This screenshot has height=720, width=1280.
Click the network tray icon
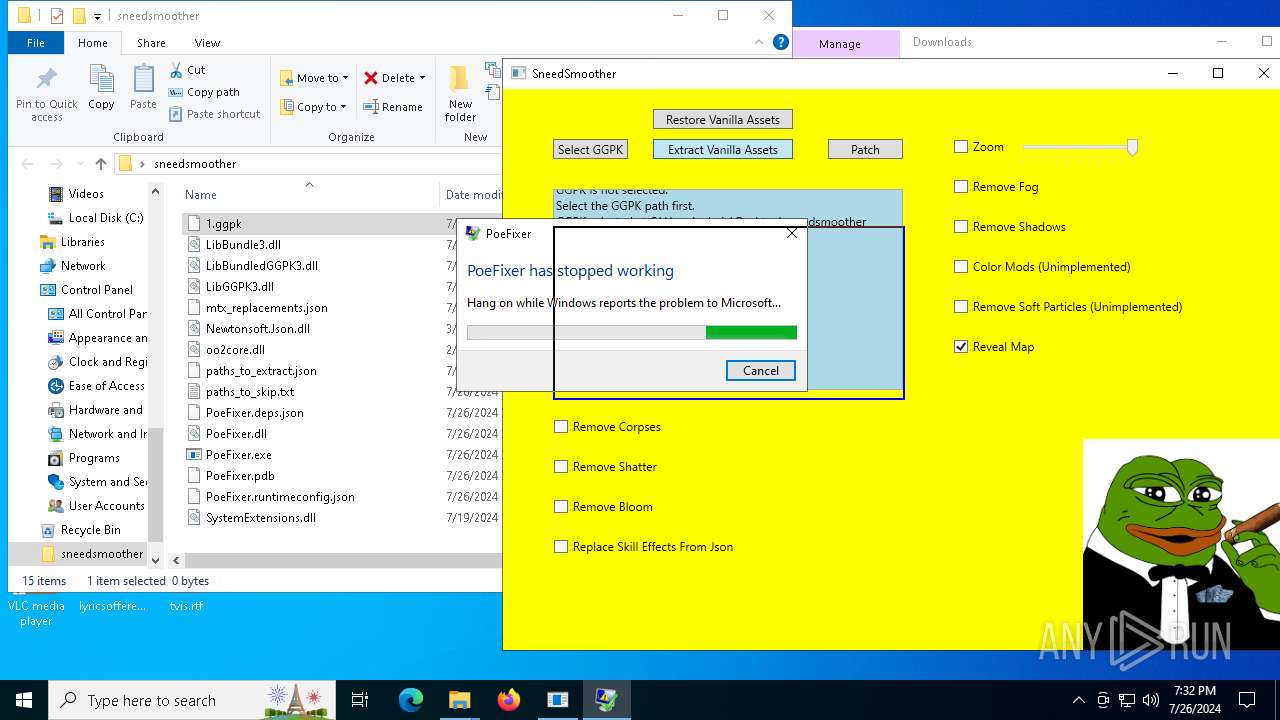click(1127, 700)
